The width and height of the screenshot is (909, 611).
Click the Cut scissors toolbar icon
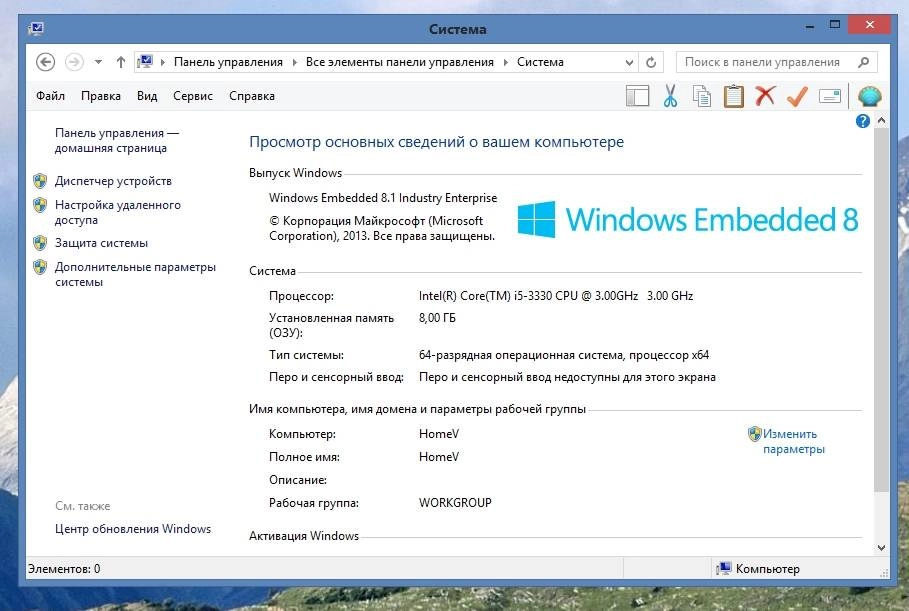671,96
